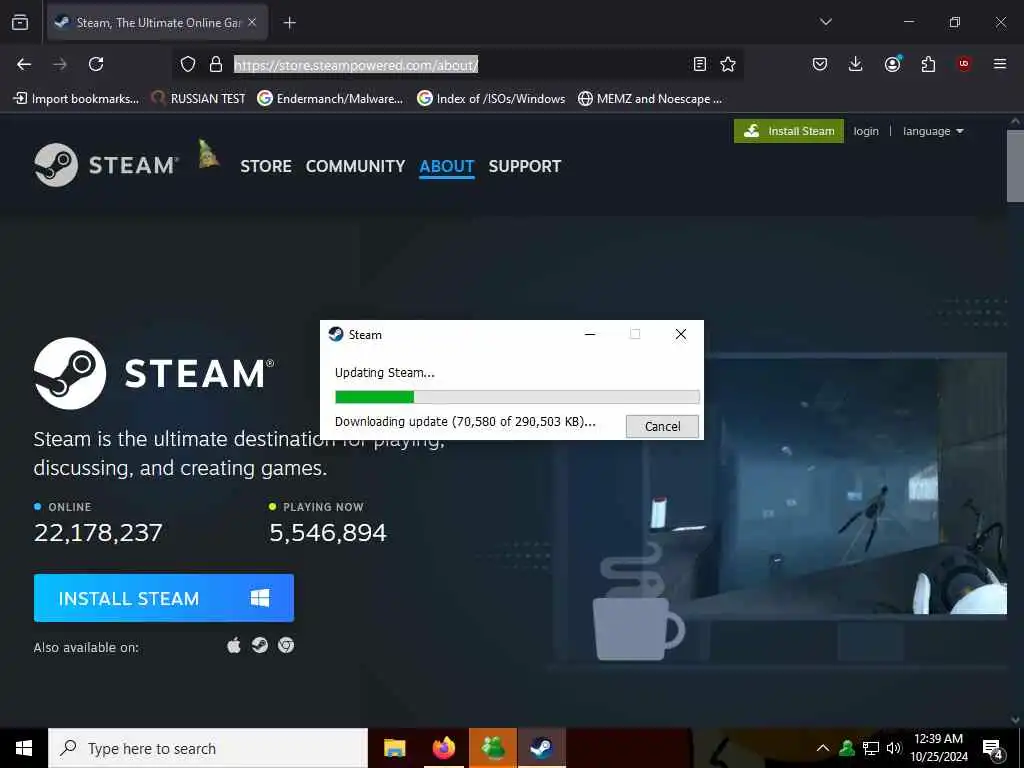Bookmark this page with the star icon
This screenshot has width=1024, height=768.
click(x=728, y=64)
